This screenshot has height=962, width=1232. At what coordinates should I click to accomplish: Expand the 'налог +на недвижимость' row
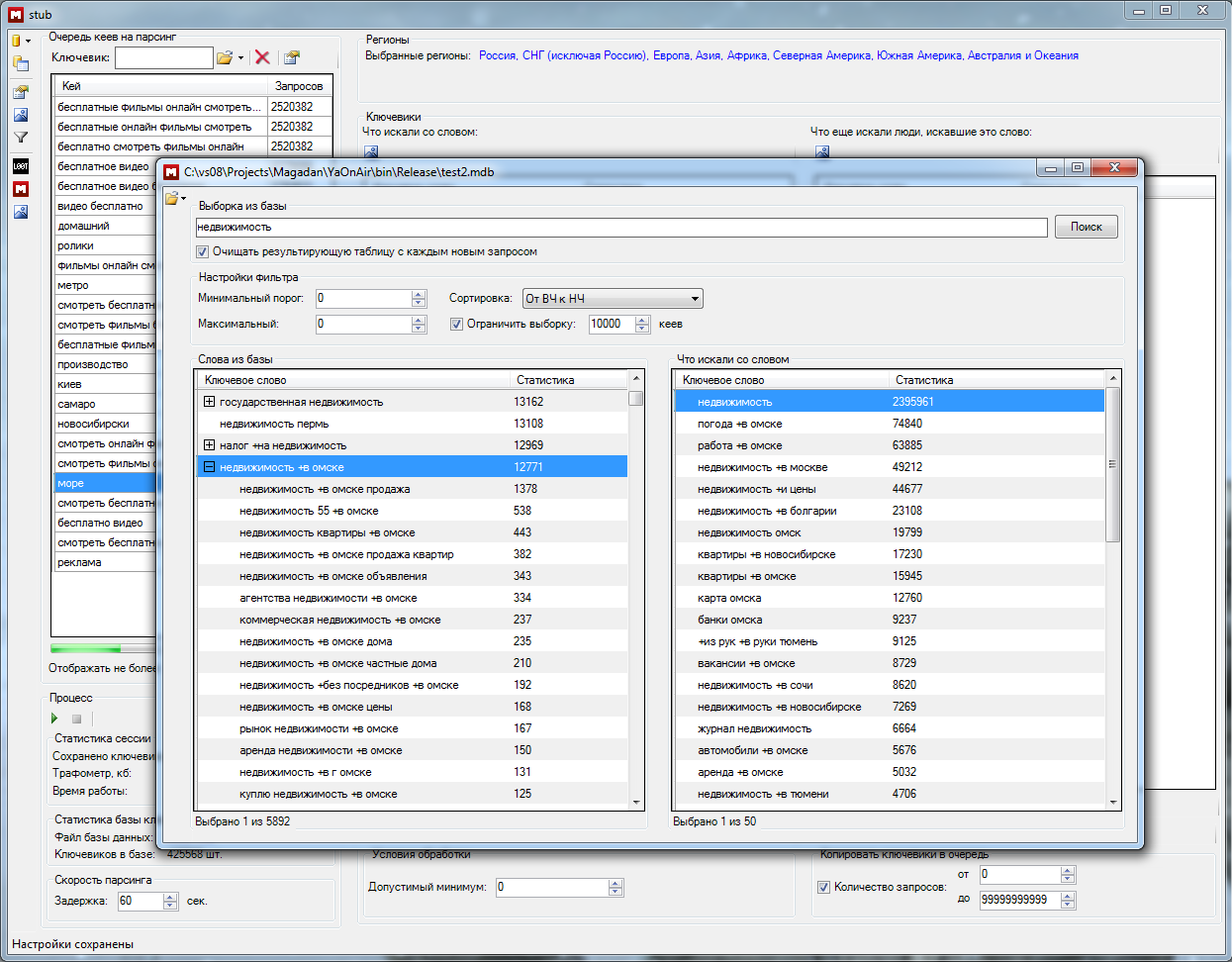pyautogui.click(x=209, y=445)
